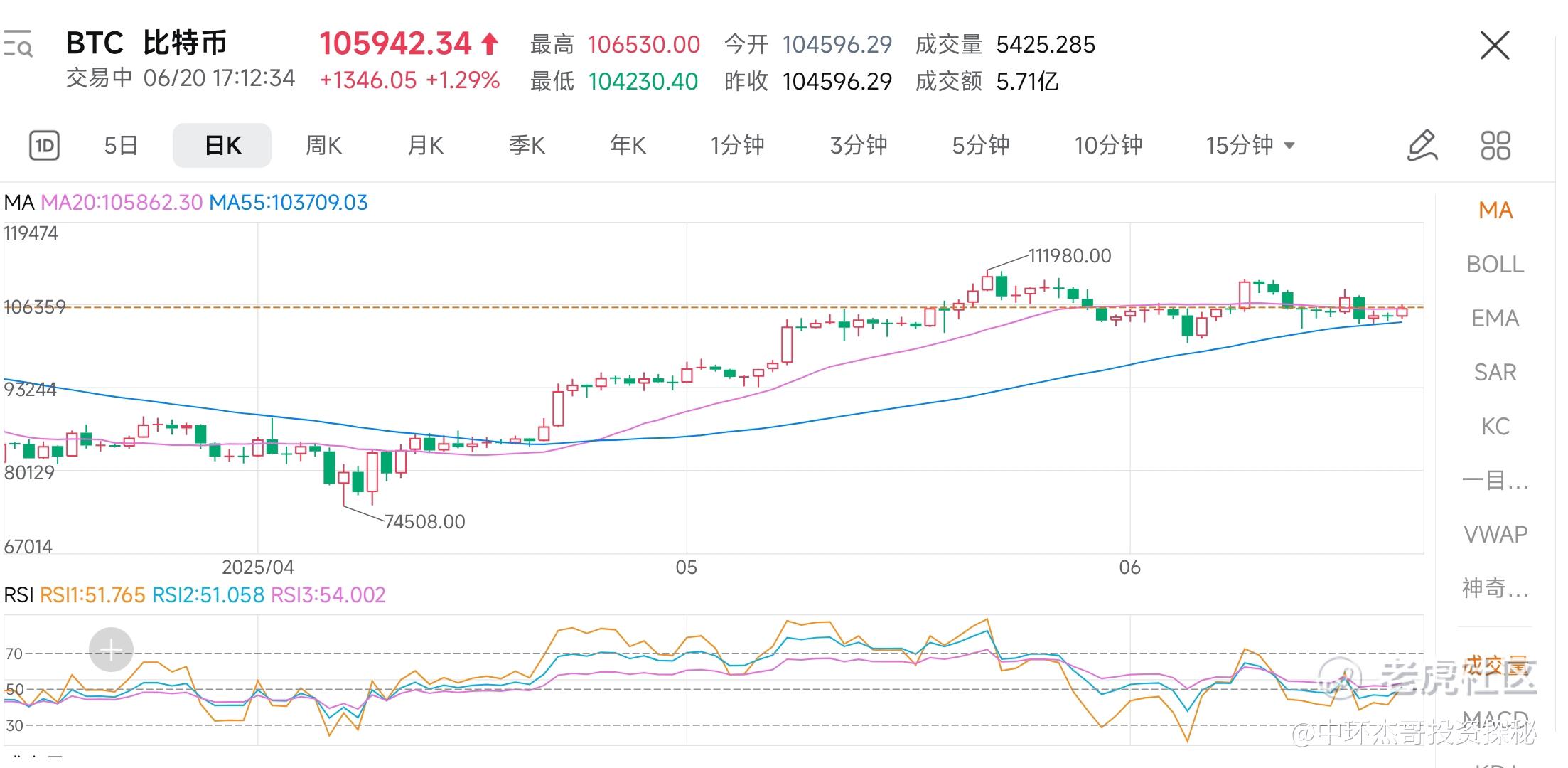1568x768 pixels.
Task: Open the four-square layout grid icon
Action: point(1495,146)
